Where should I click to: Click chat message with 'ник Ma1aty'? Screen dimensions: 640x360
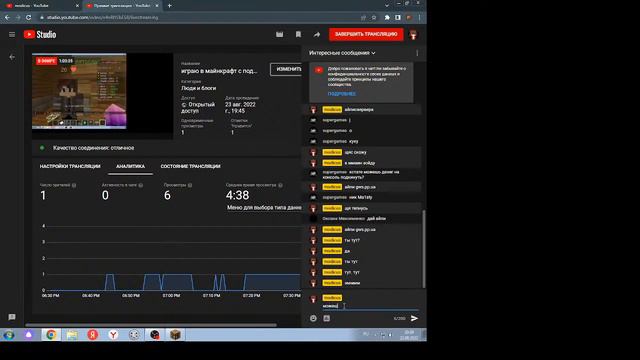pos(363,198)
